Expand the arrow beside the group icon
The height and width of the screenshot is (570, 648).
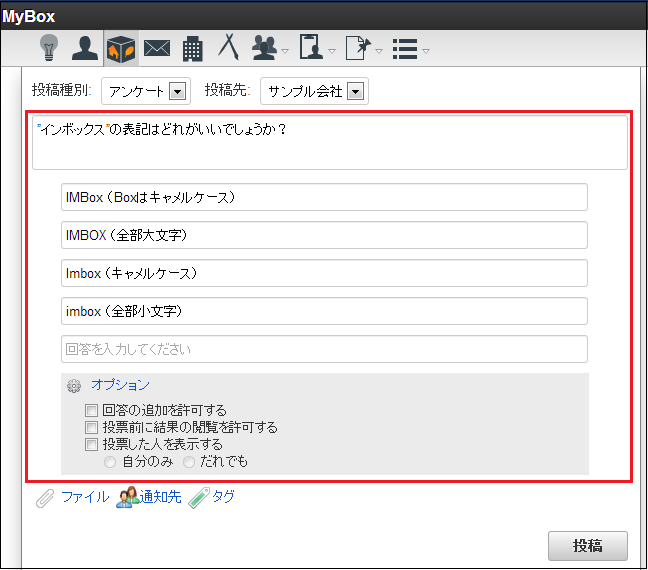coord(285,51)
